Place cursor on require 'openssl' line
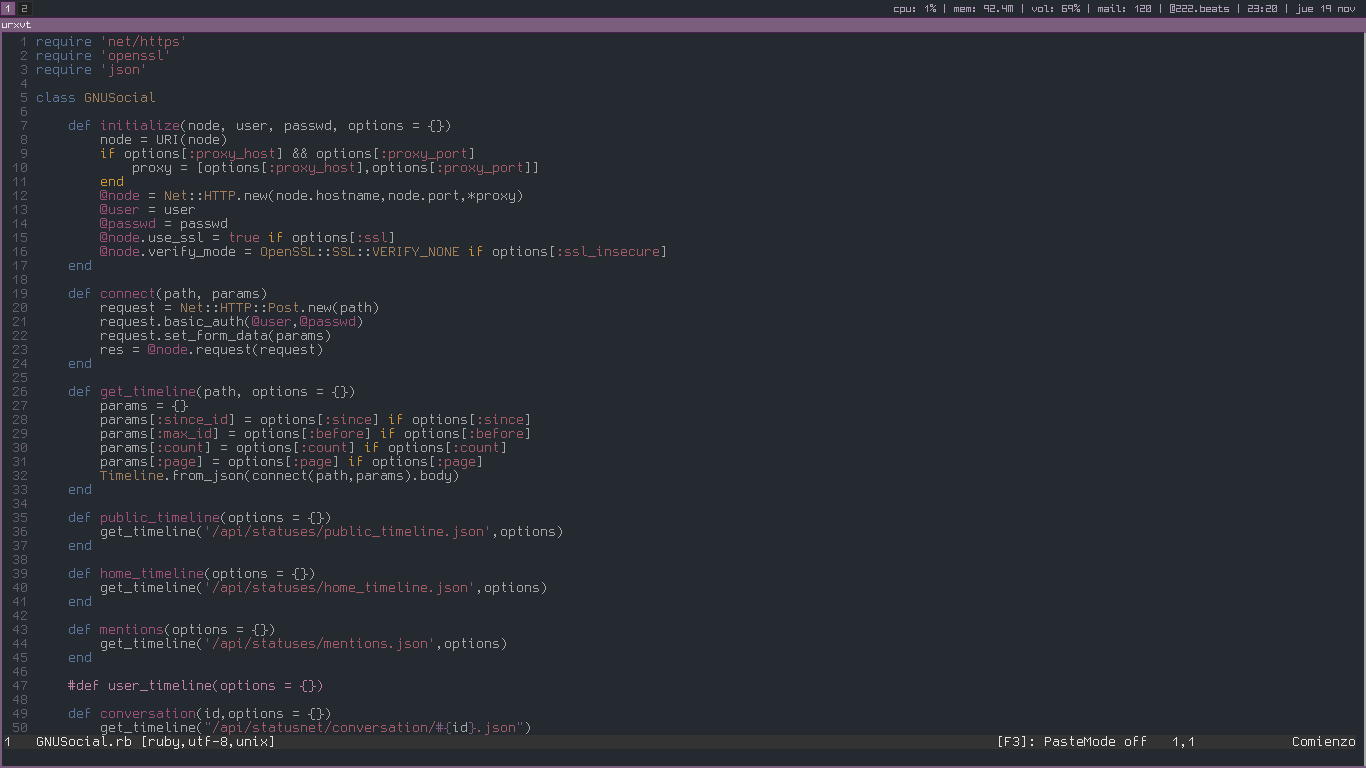The width and height of the screenshot is (1366, 768). point(103,55)
